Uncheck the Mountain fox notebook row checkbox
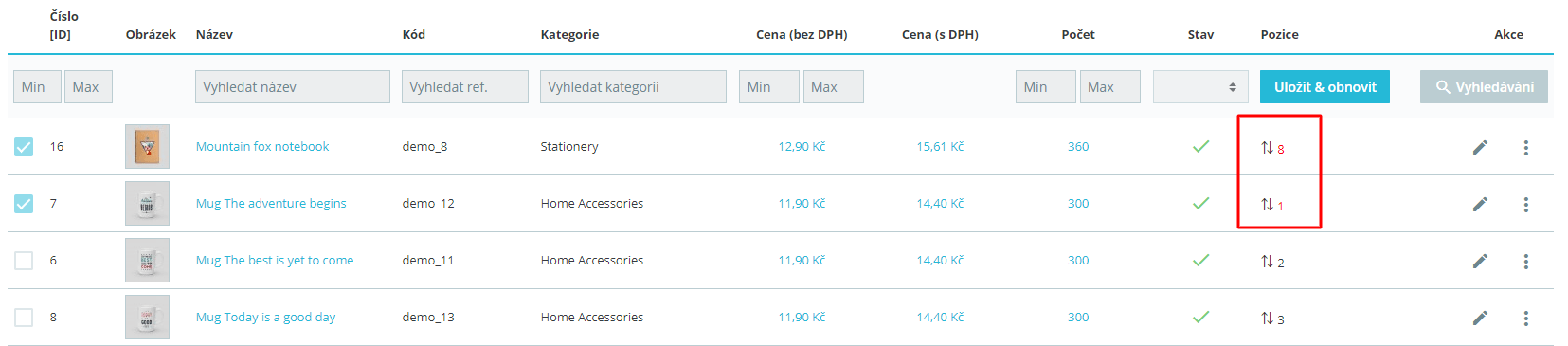1568x346 pixels. pos(24,147)
